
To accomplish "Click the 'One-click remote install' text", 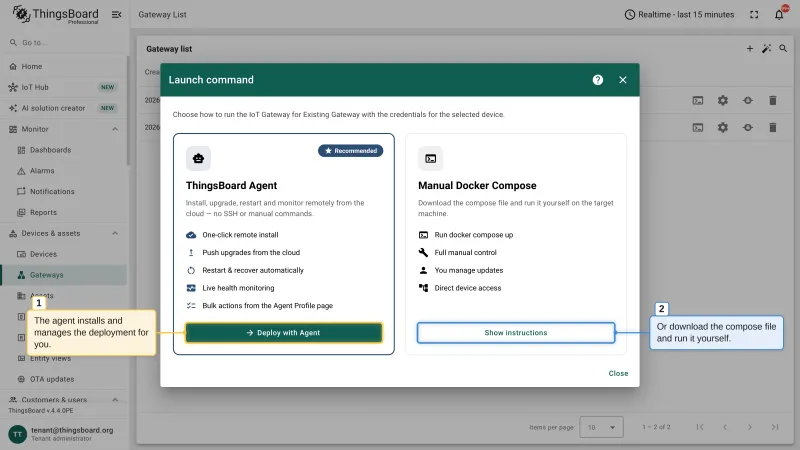I will coord(240,235).
